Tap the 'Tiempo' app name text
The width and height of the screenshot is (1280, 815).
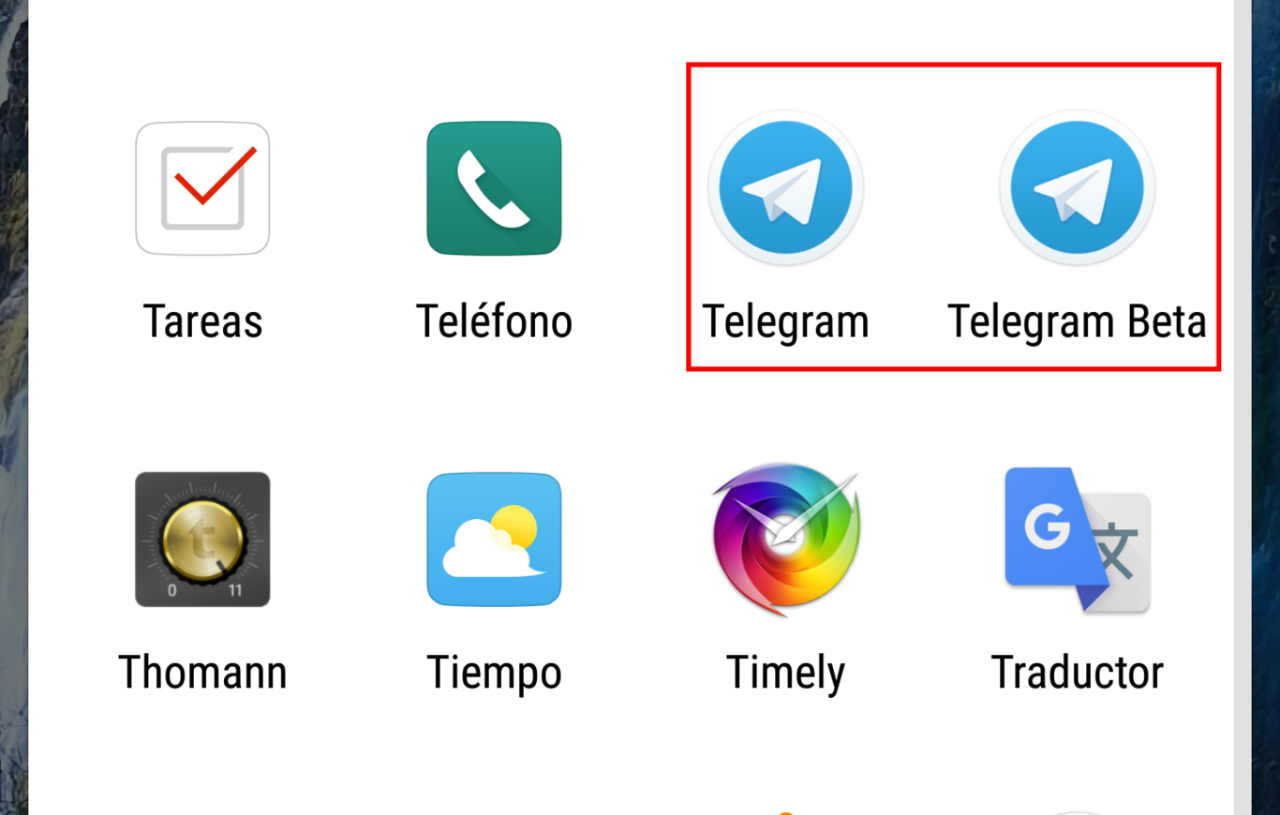pyautogui.click(x=494, y=674)
